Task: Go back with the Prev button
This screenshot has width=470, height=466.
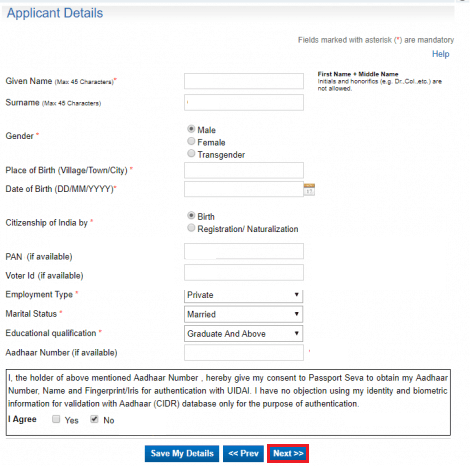Action: [x=243, y=453]
